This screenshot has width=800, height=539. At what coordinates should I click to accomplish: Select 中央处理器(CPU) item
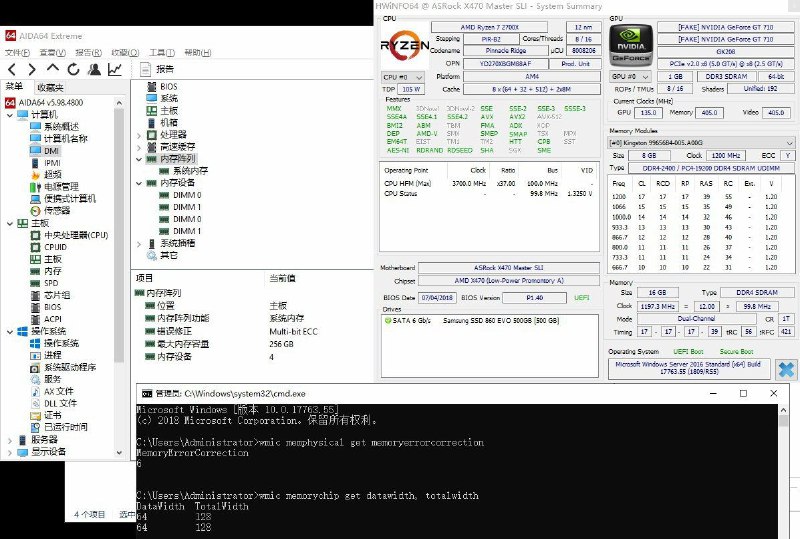tap(76, 235)
